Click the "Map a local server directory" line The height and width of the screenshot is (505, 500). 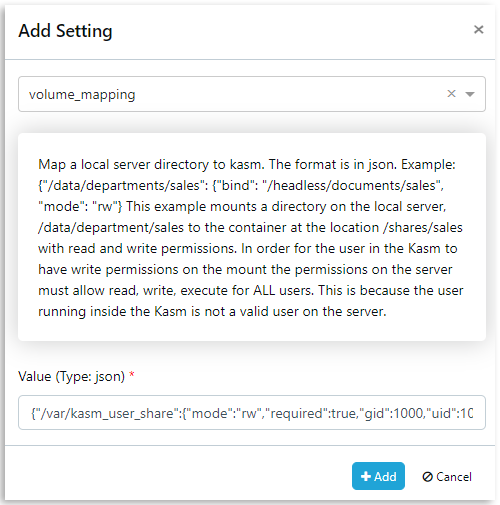(x=247, y=165)
